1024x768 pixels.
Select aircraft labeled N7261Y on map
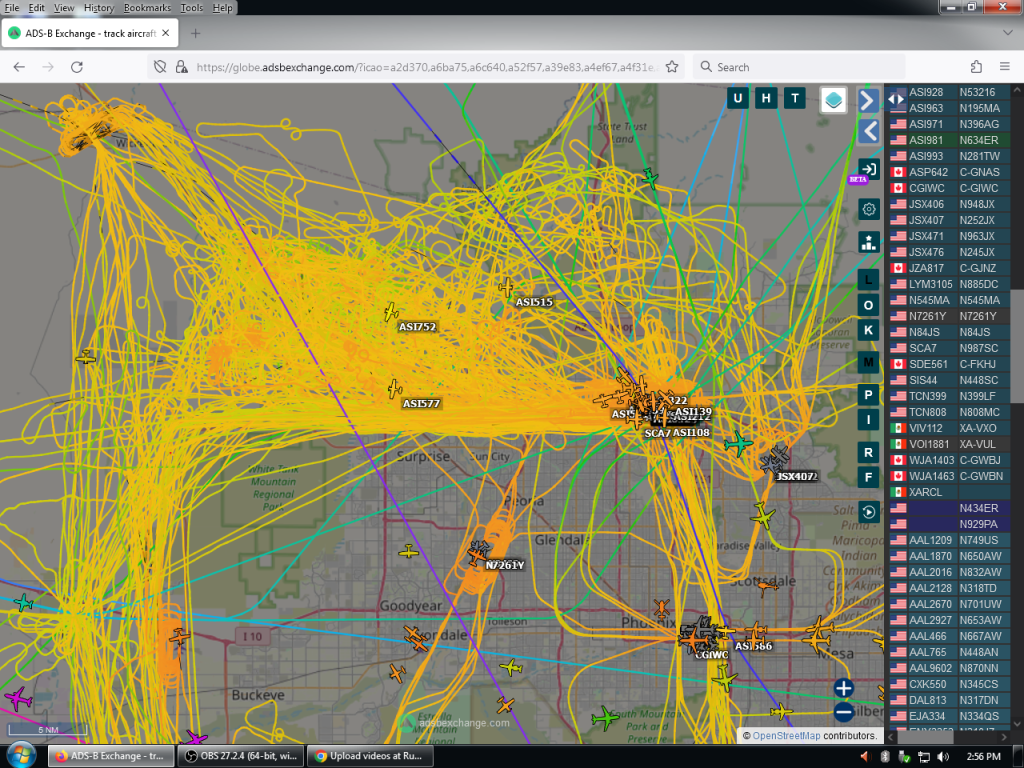click(477, 555)
